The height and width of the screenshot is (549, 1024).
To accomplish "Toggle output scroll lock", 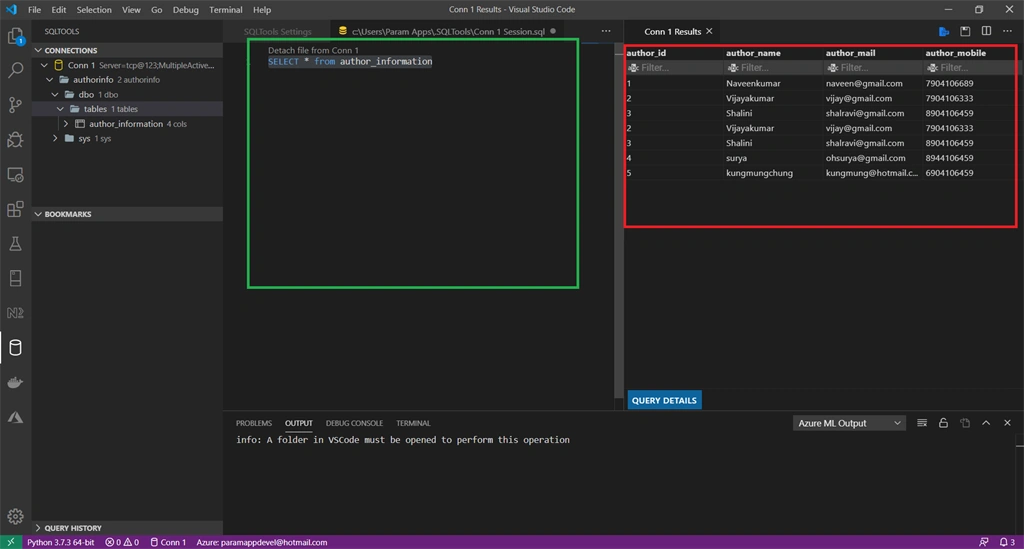I will tap(943, 423).
